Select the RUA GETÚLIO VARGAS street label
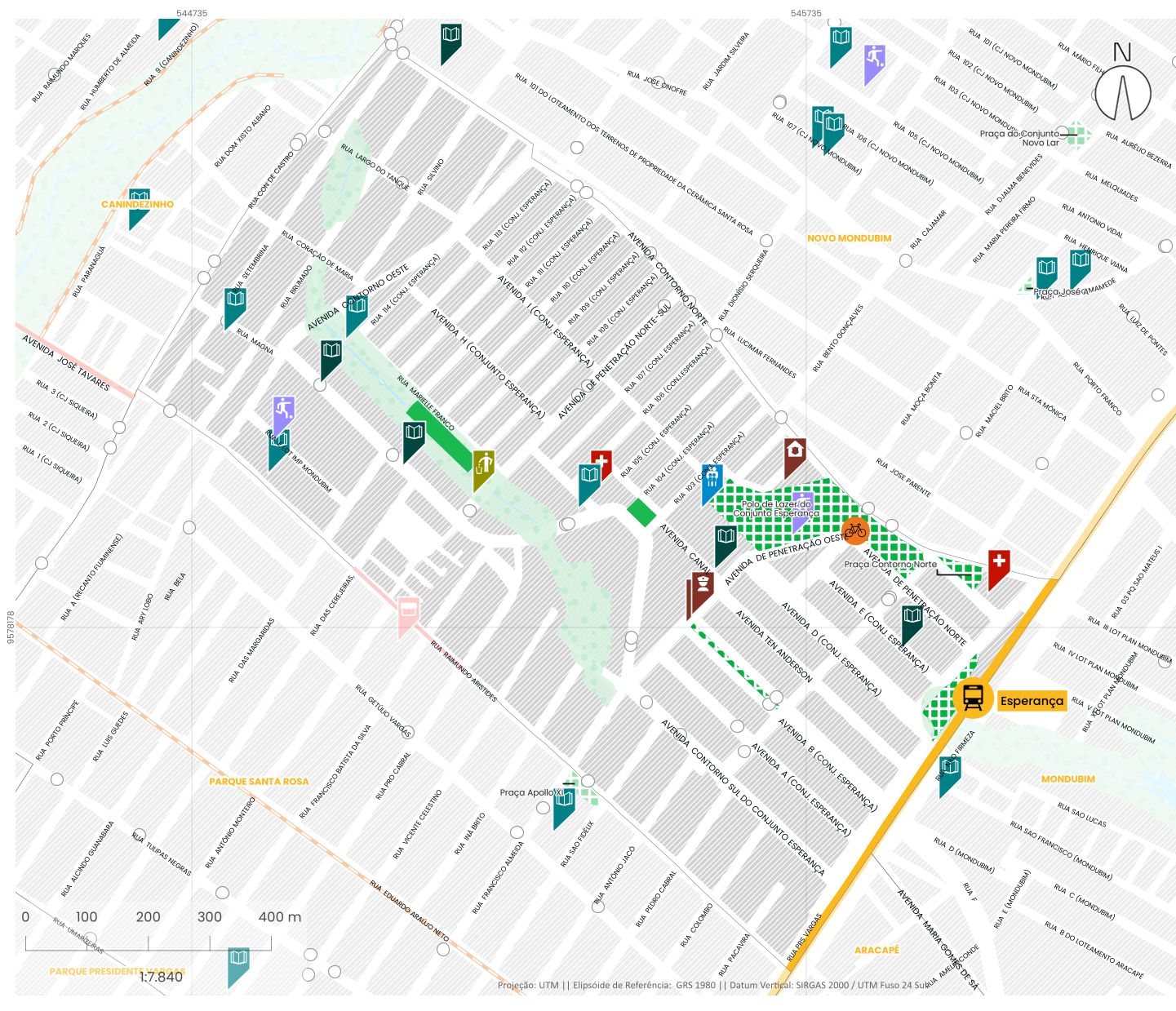 (x=384, y=712)
